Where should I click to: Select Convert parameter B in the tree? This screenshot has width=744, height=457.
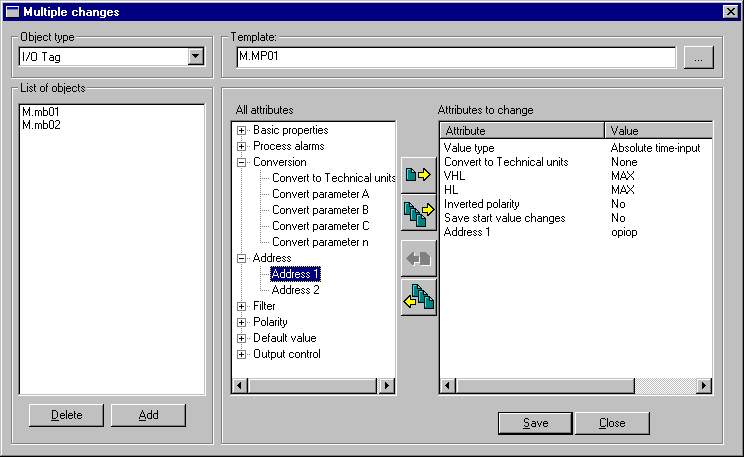coord(320,210)
